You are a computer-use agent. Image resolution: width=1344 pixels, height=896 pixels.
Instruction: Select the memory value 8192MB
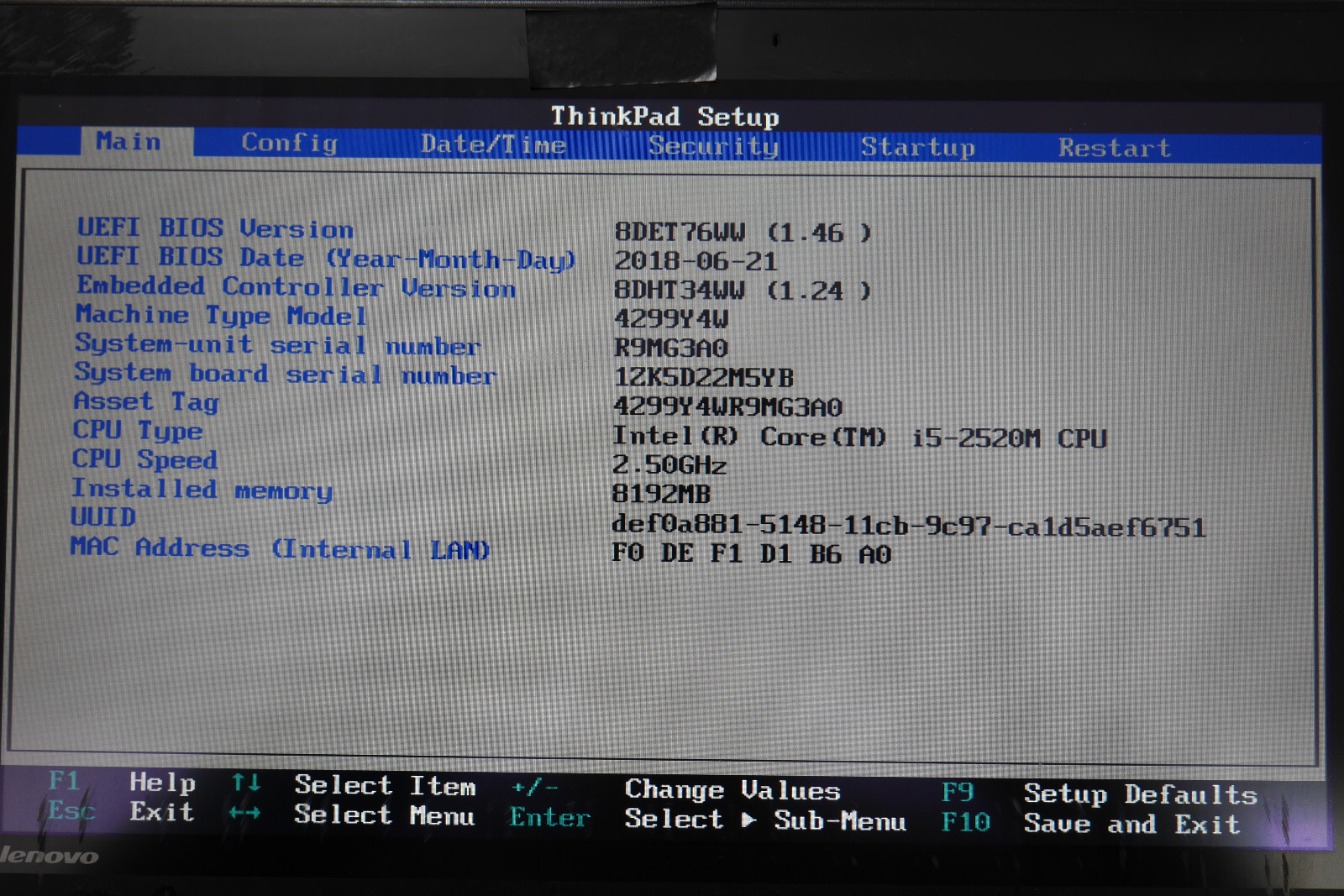point(661,494)
